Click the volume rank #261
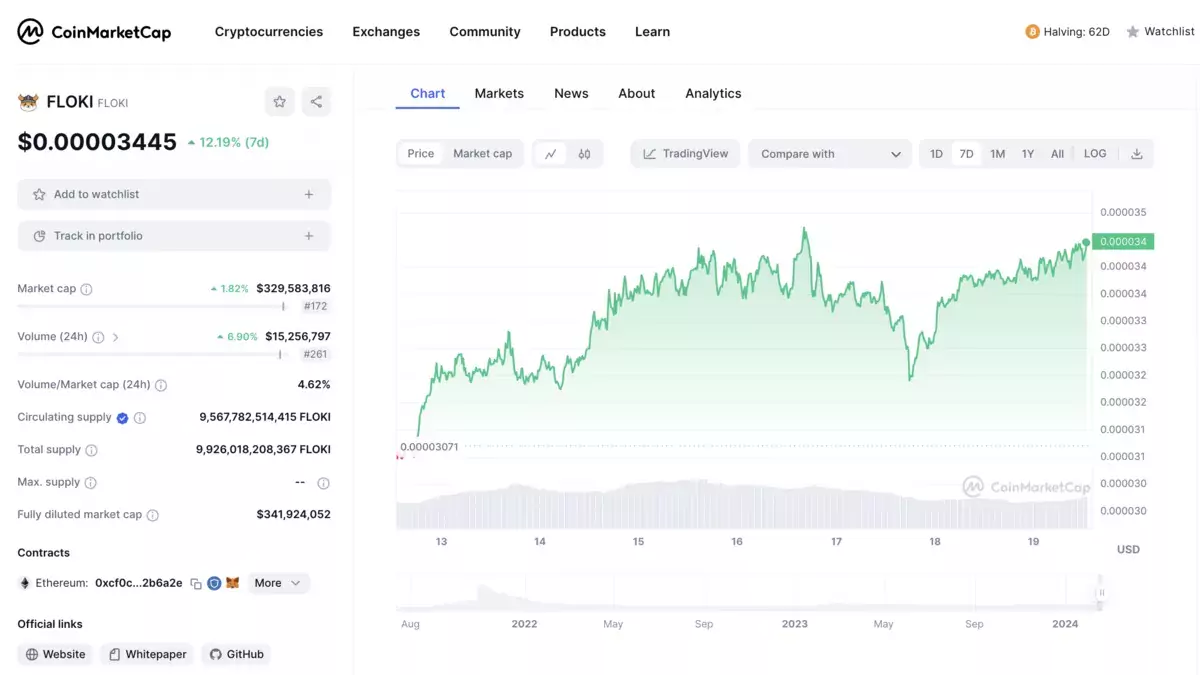Viewport: 1200px width, 675px height. coord(315,354)
